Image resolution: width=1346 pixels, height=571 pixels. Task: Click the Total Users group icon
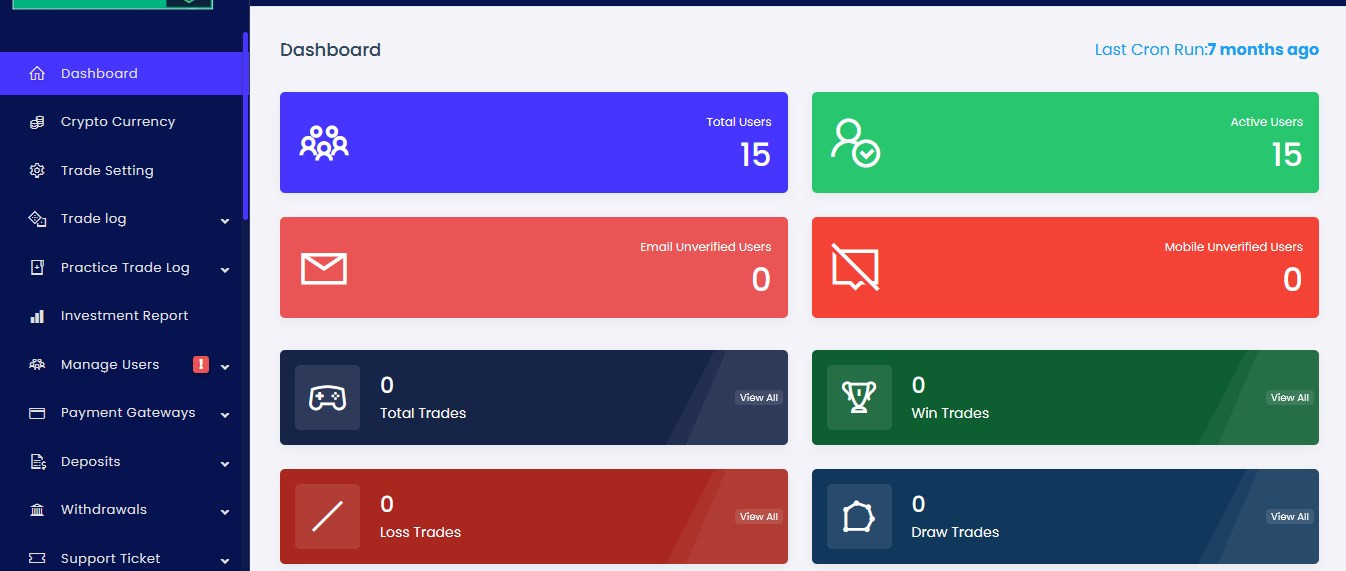(324, 143)
